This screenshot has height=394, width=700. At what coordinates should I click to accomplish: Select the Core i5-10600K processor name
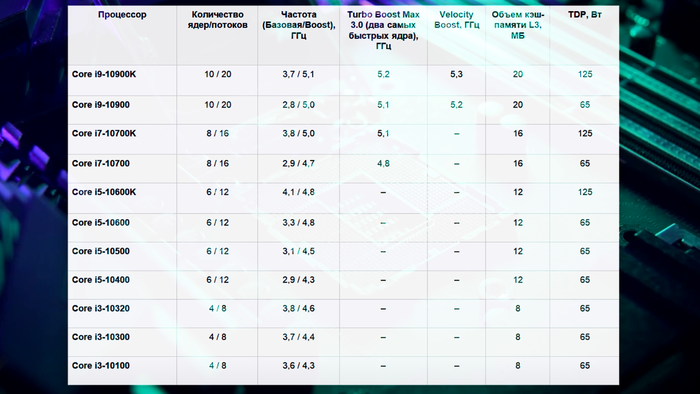coord(104,192)
